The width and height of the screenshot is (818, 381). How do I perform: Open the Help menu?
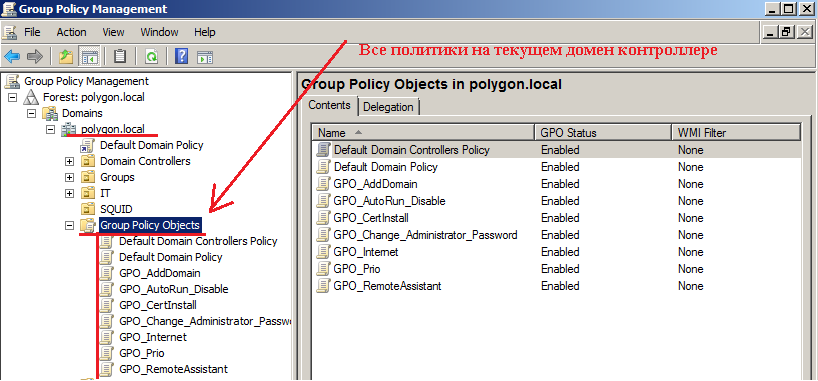tap(204, 32)
